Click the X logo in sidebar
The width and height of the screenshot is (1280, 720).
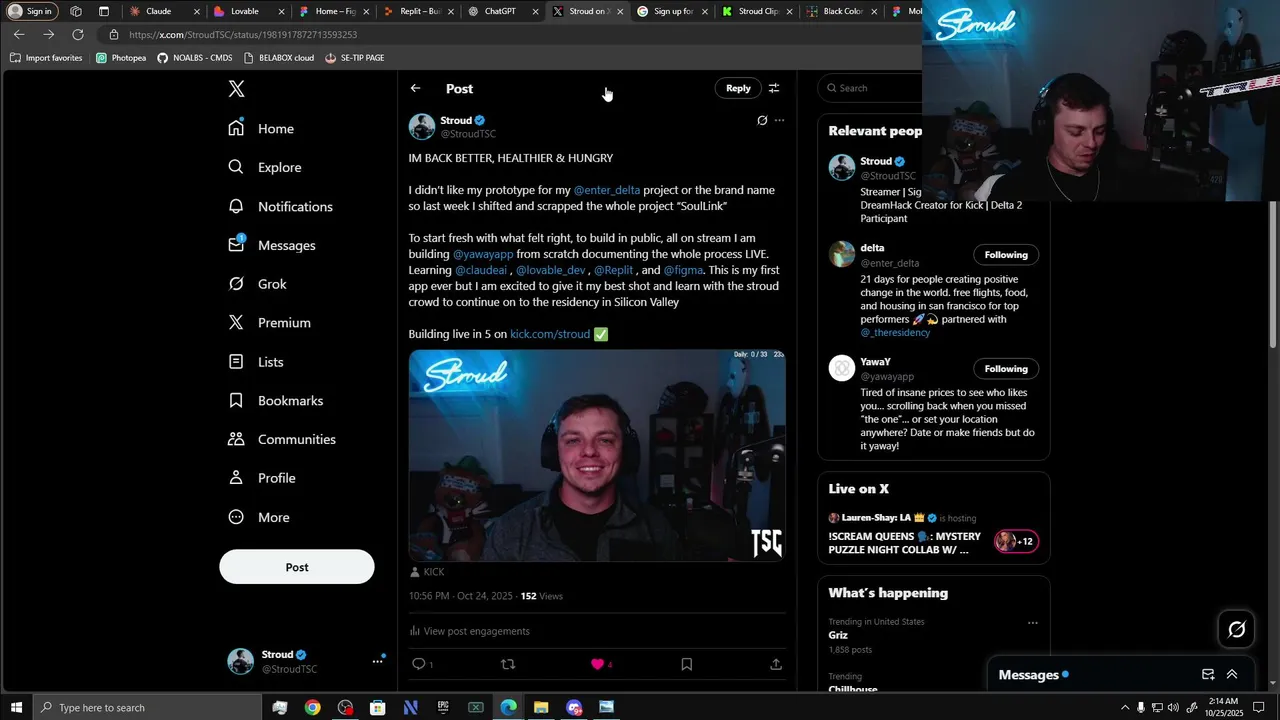point(236,89)
